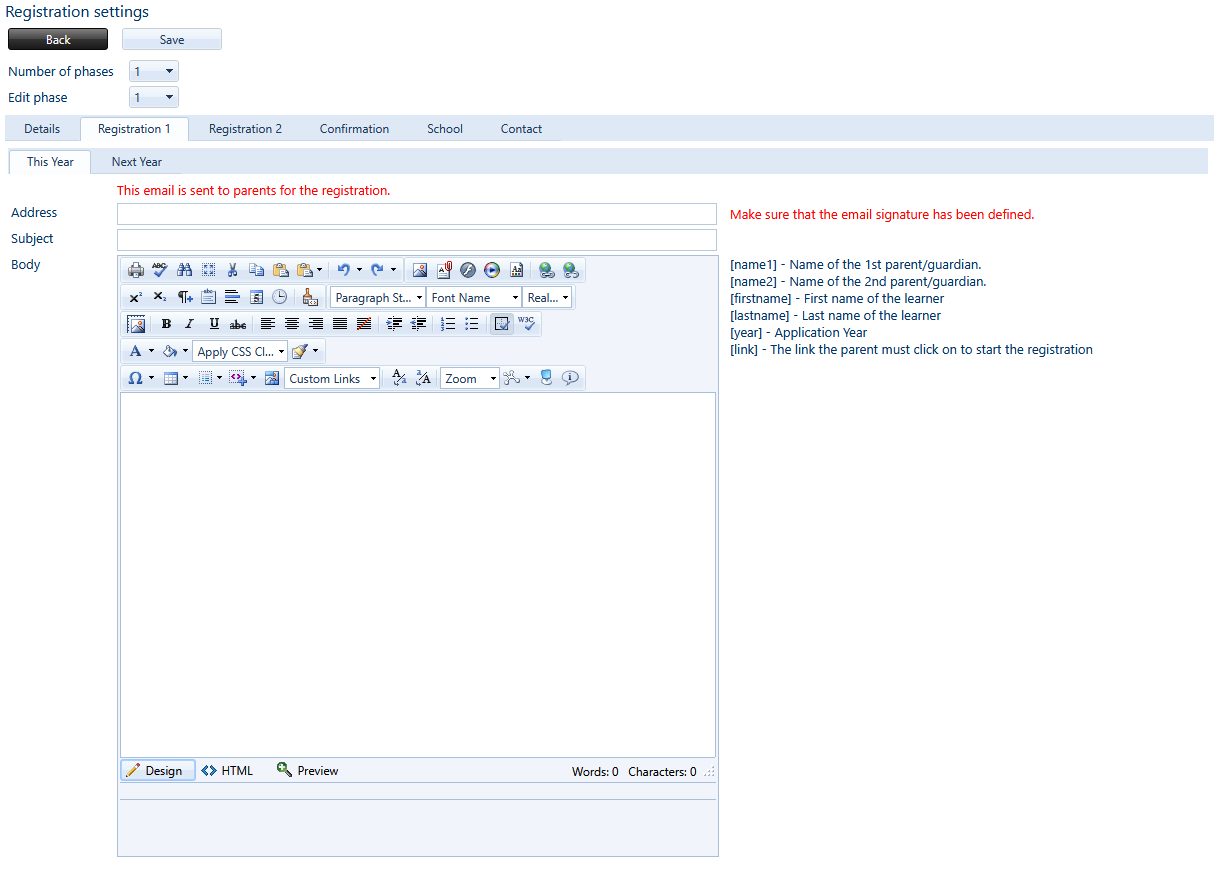Image resolution: width=1214 pixels, height=870 pixels.
Task: Apply Superscript formatting
Action: click(135, 297)
